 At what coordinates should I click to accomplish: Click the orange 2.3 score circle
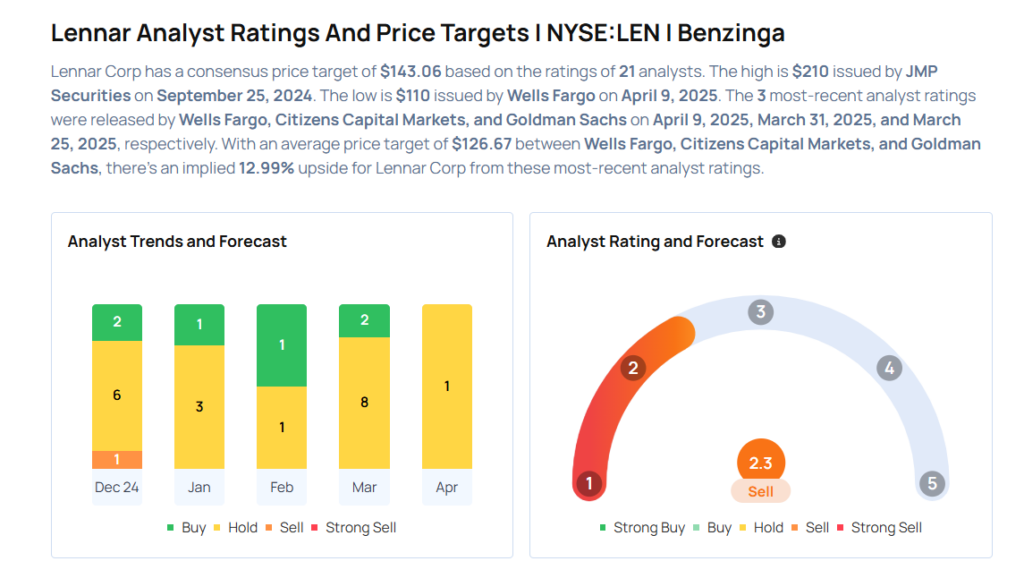pos(760,461)
